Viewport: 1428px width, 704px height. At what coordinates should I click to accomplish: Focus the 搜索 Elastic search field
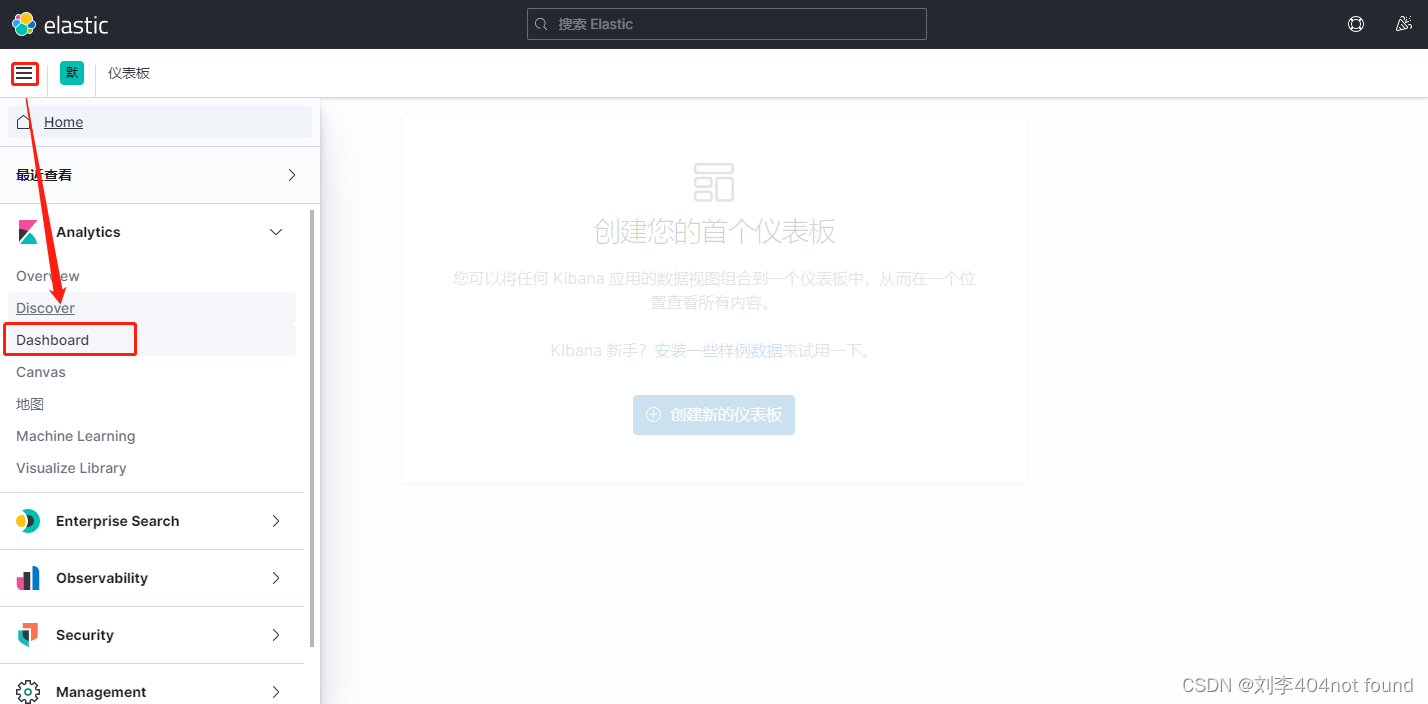(x=727, y=24)
